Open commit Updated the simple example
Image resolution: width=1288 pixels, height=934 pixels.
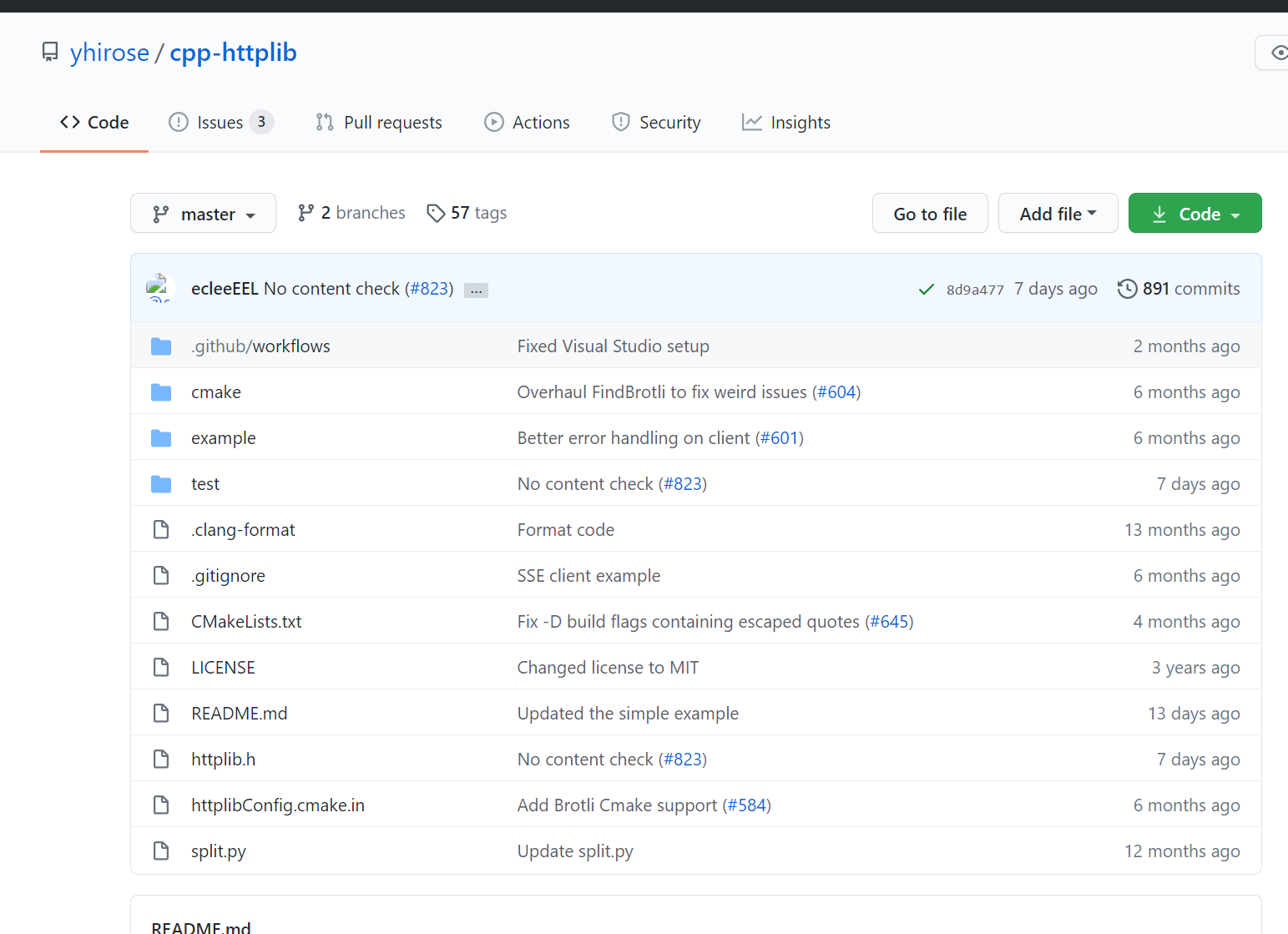[x=628, y=714]
